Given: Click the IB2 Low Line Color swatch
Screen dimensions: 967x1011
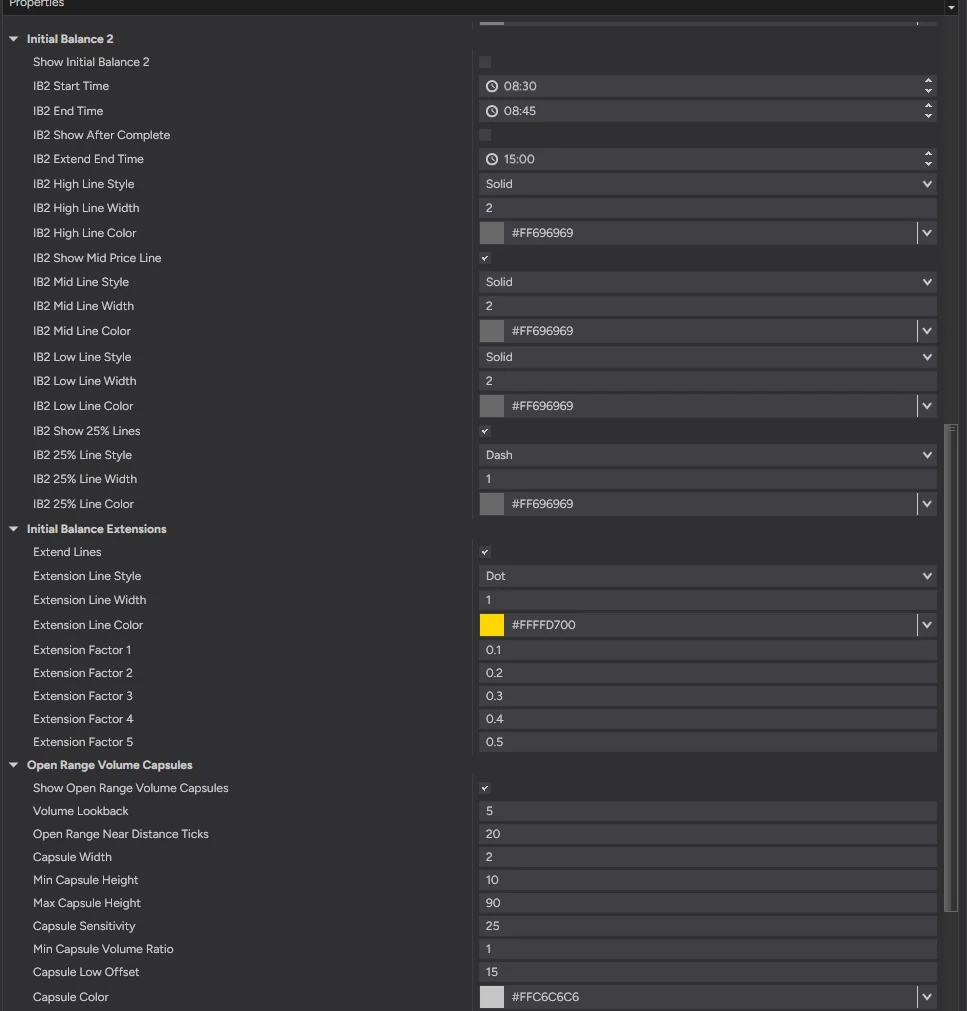Looking at the screenshot, I should [492, 406].
